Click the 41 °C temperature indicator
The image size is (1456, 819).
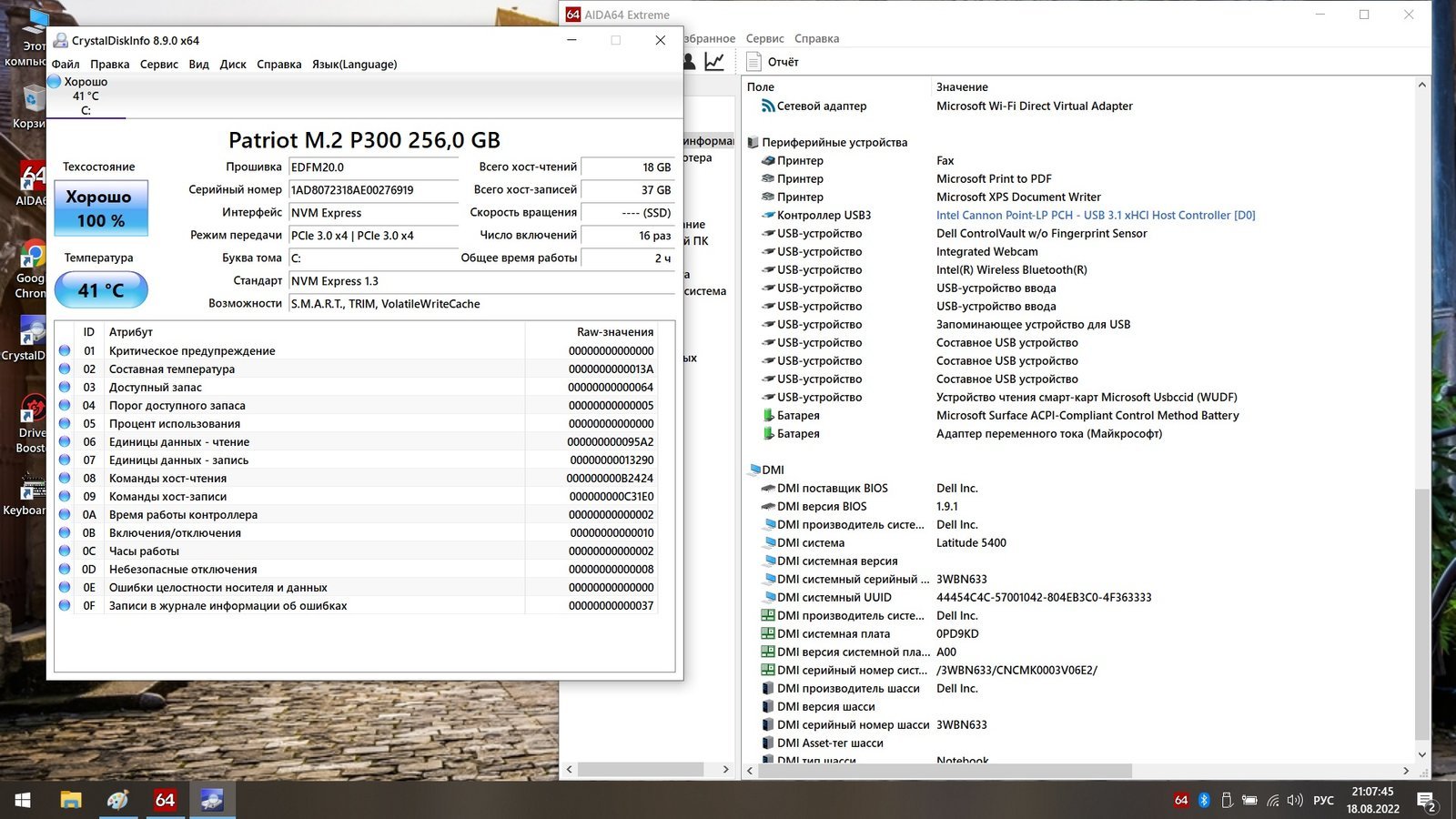click(x=100, y=290)
